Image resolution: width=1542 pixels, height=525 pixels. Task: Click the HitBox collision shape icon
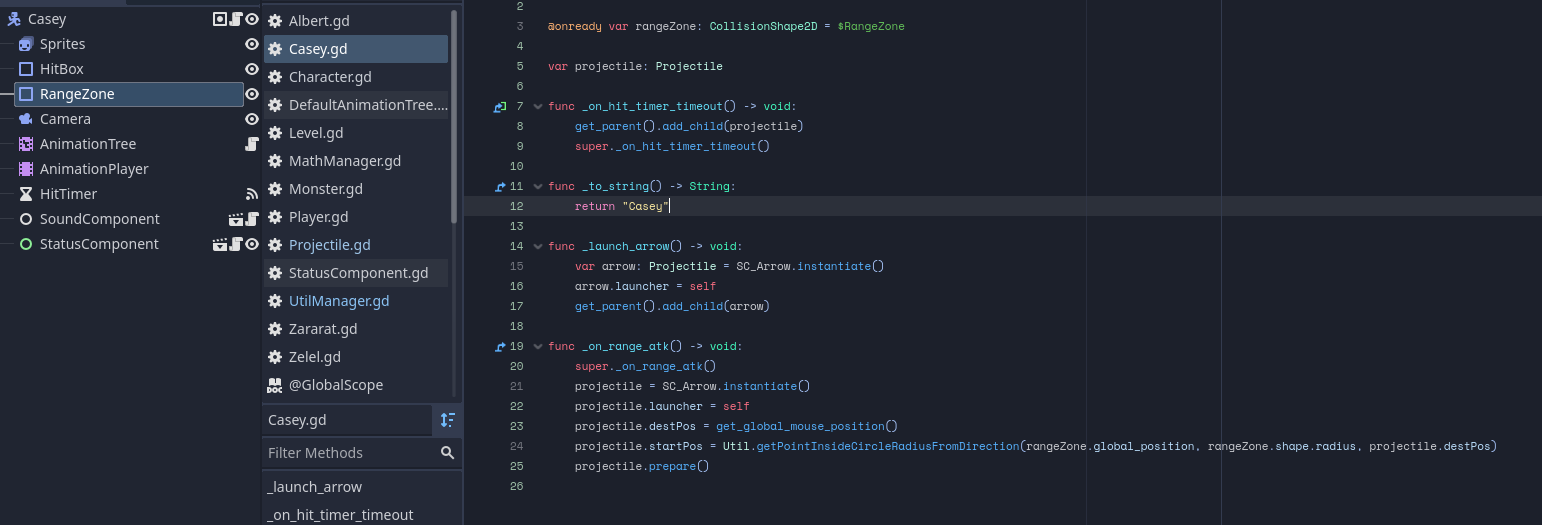[26, 69]
